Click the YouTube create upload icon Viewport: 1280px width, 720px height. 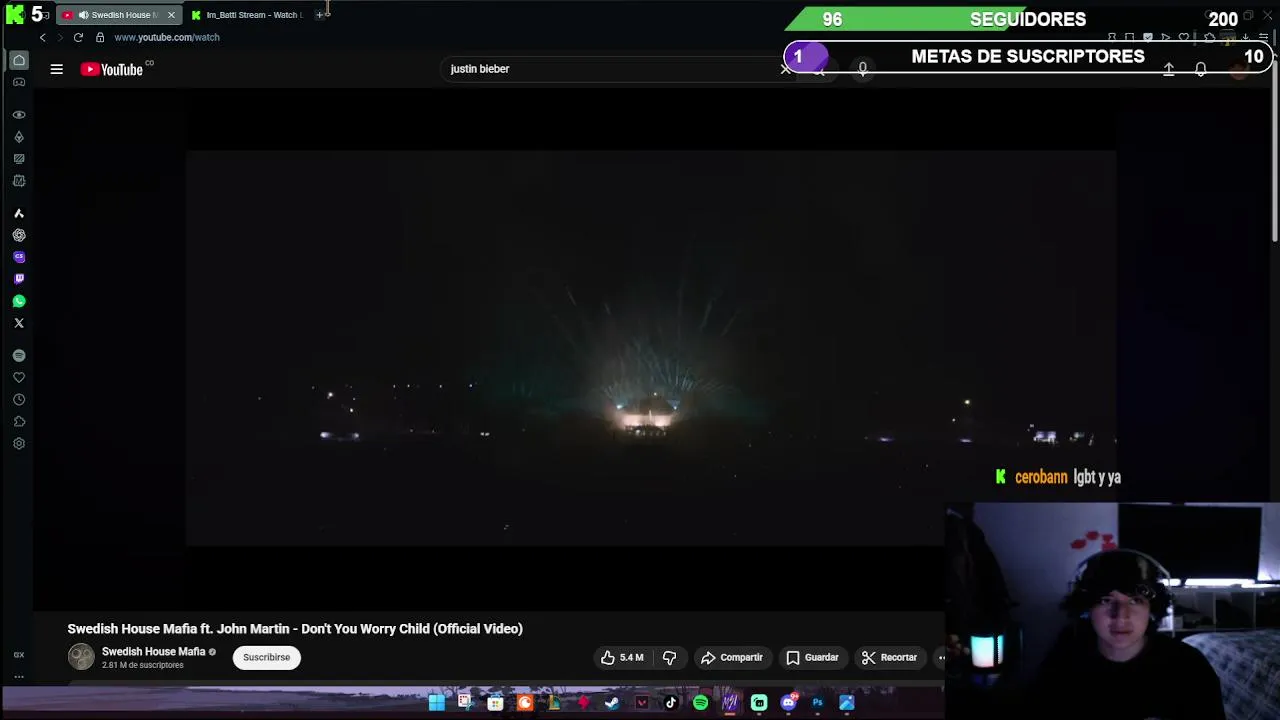click(1168, 69)
